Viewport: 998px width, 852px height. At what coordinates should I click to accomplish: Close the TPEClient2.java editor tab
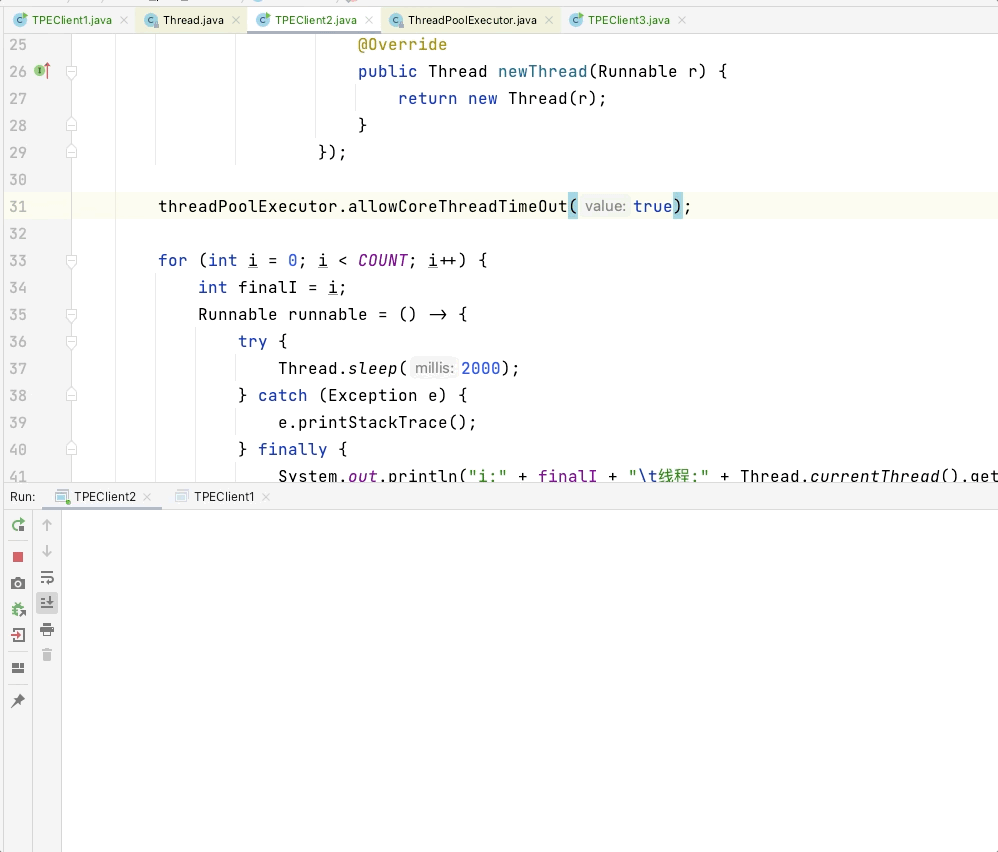click(x=369, y=20)
